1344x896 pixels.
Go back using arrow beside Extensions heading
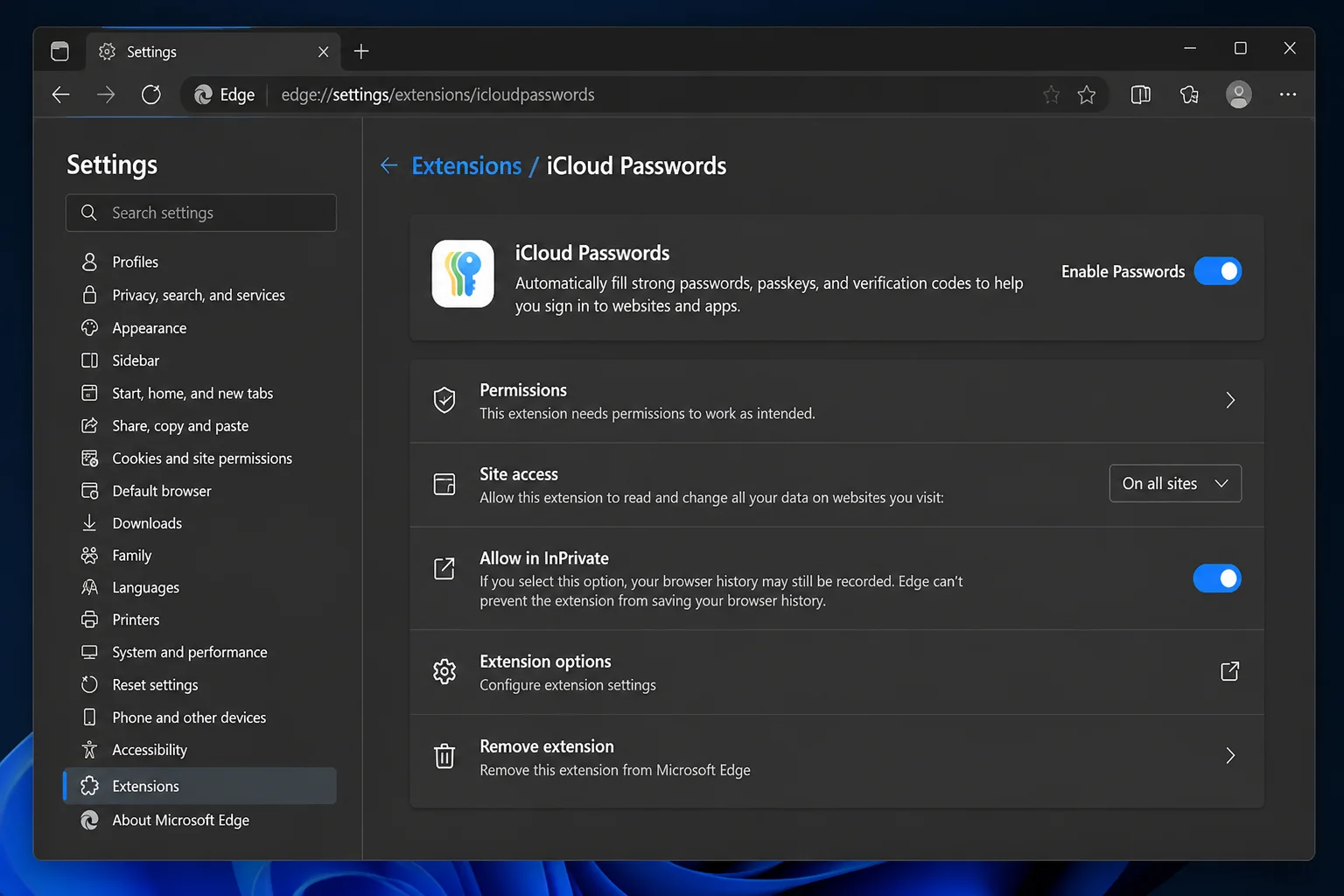[x=389, y=165]
